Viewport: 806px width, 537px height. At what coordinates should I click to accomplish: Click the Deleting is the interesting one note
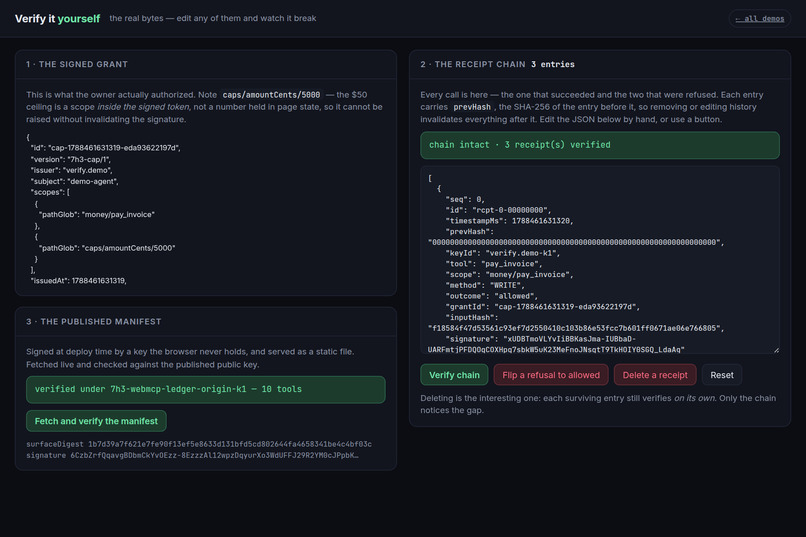[x=598, y=404]
